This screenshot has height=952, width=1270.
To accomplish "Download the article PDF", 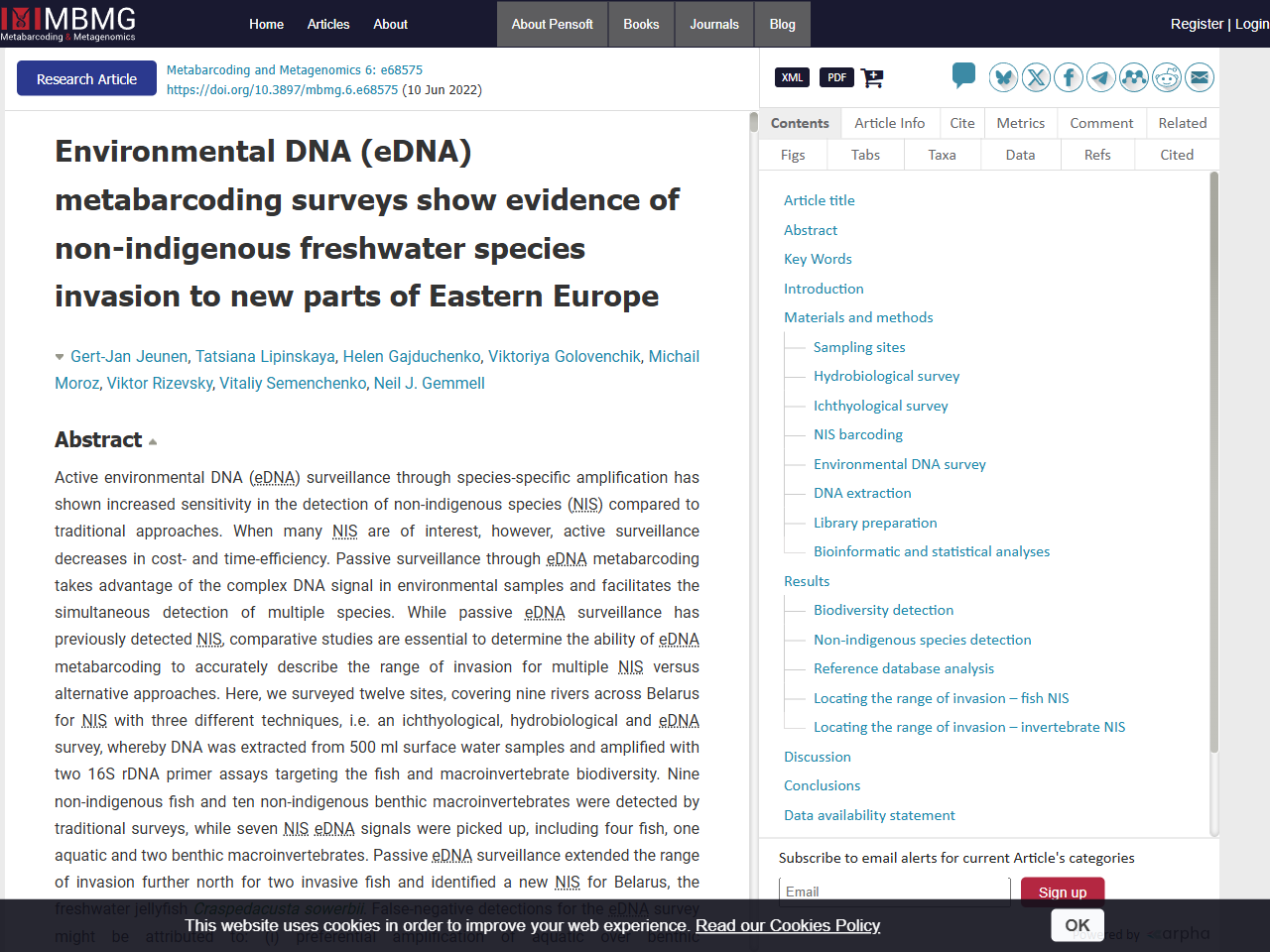I will tap(837, 77).
